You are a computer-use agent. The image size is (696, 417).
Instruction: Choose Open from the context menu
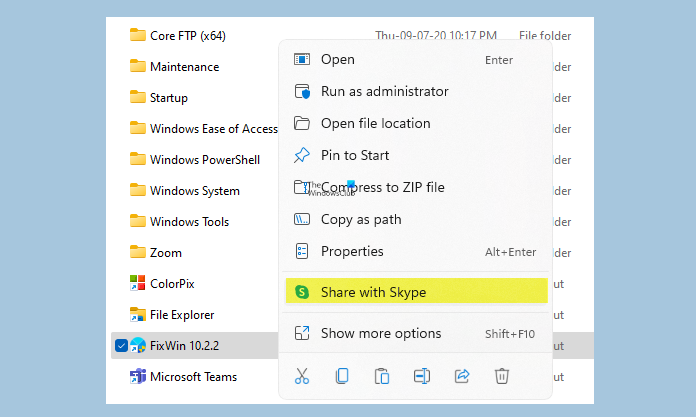point(415,59)
